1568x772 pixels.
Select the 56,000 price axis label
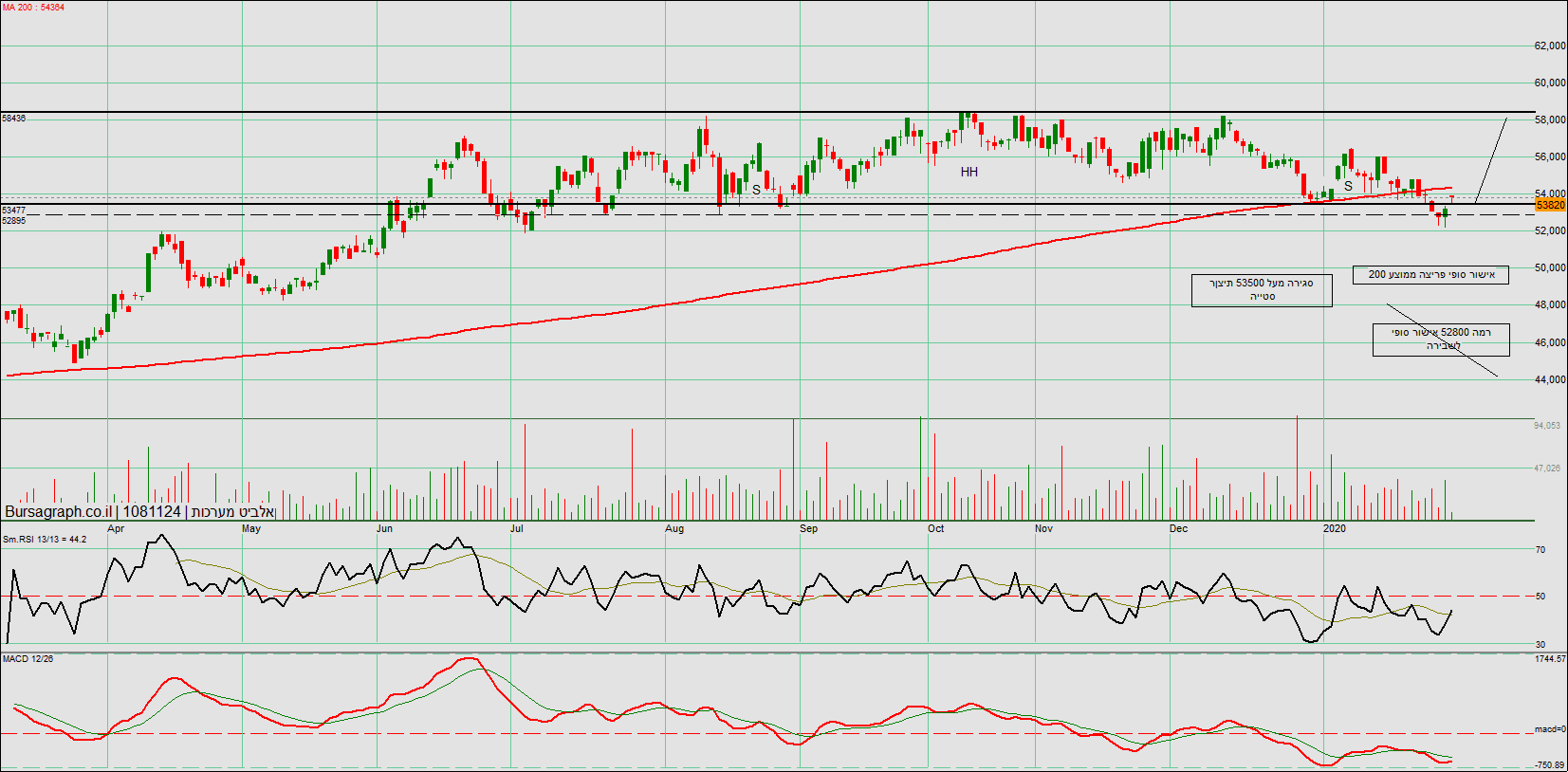pos(1550,156)
